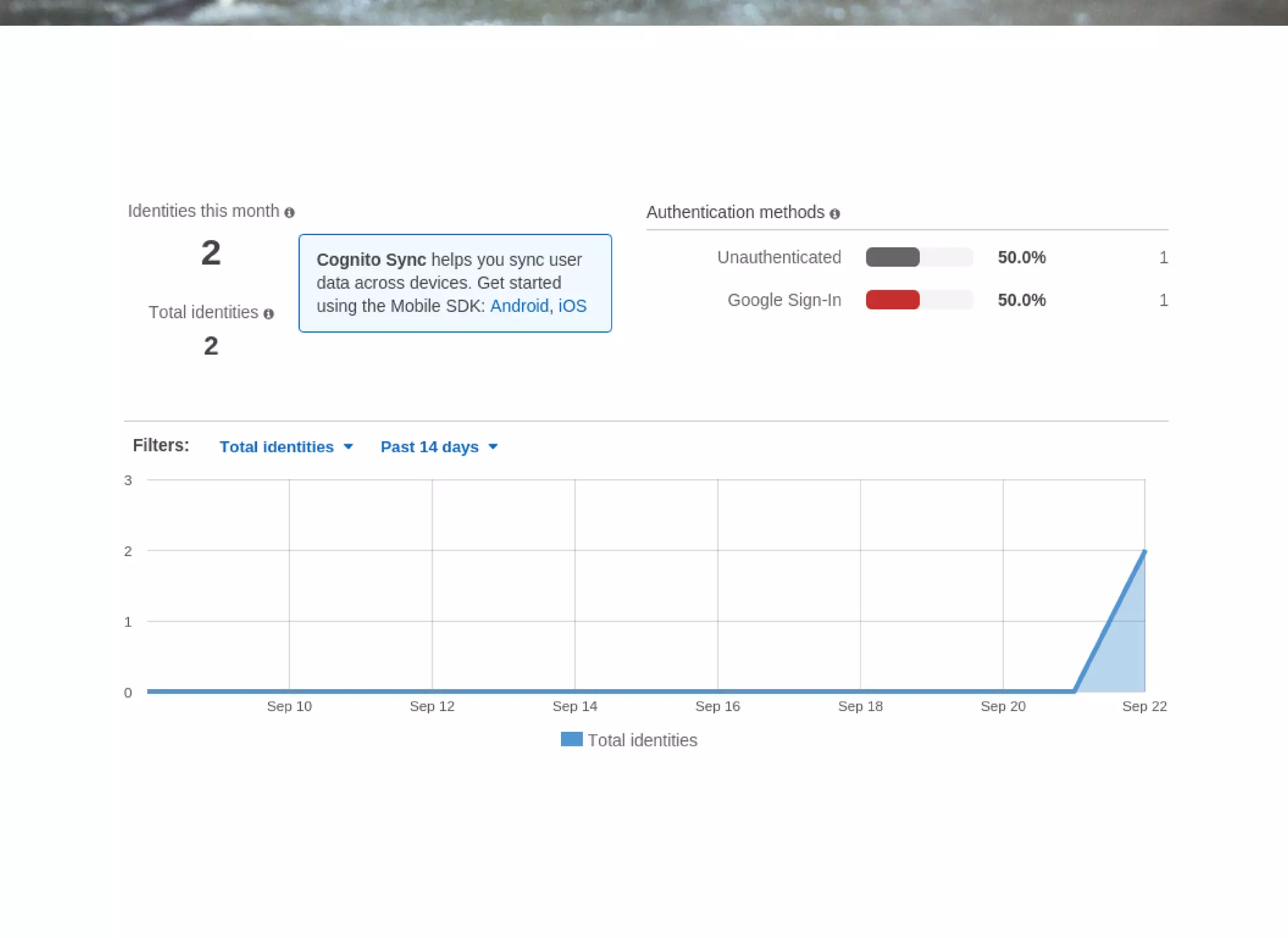
Task: Click the blue Total identities legend swatch
Action: 571,739
